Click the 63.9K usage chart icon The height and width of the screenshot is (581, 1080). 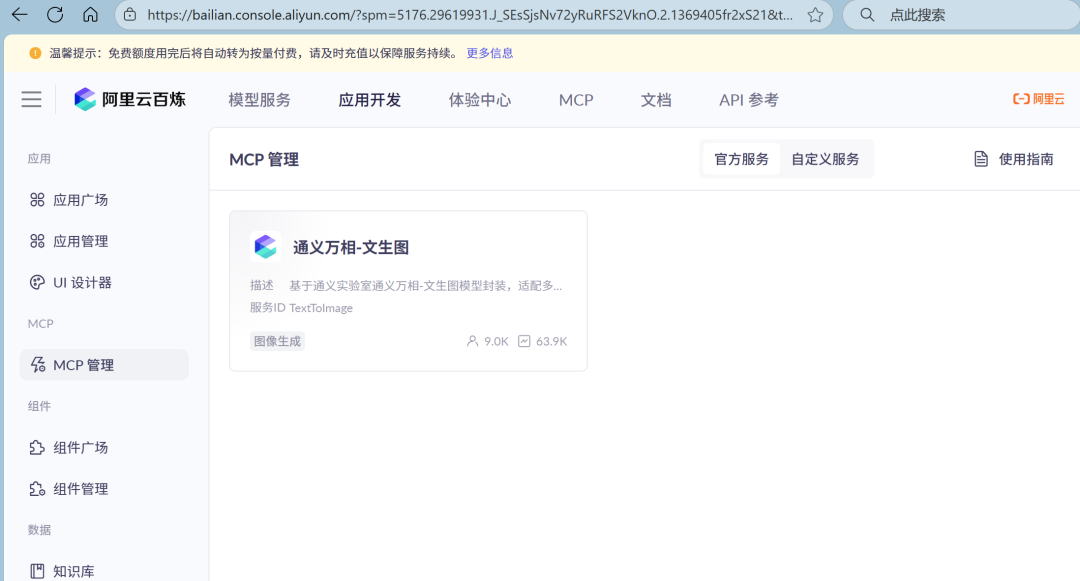click(524, 341)
